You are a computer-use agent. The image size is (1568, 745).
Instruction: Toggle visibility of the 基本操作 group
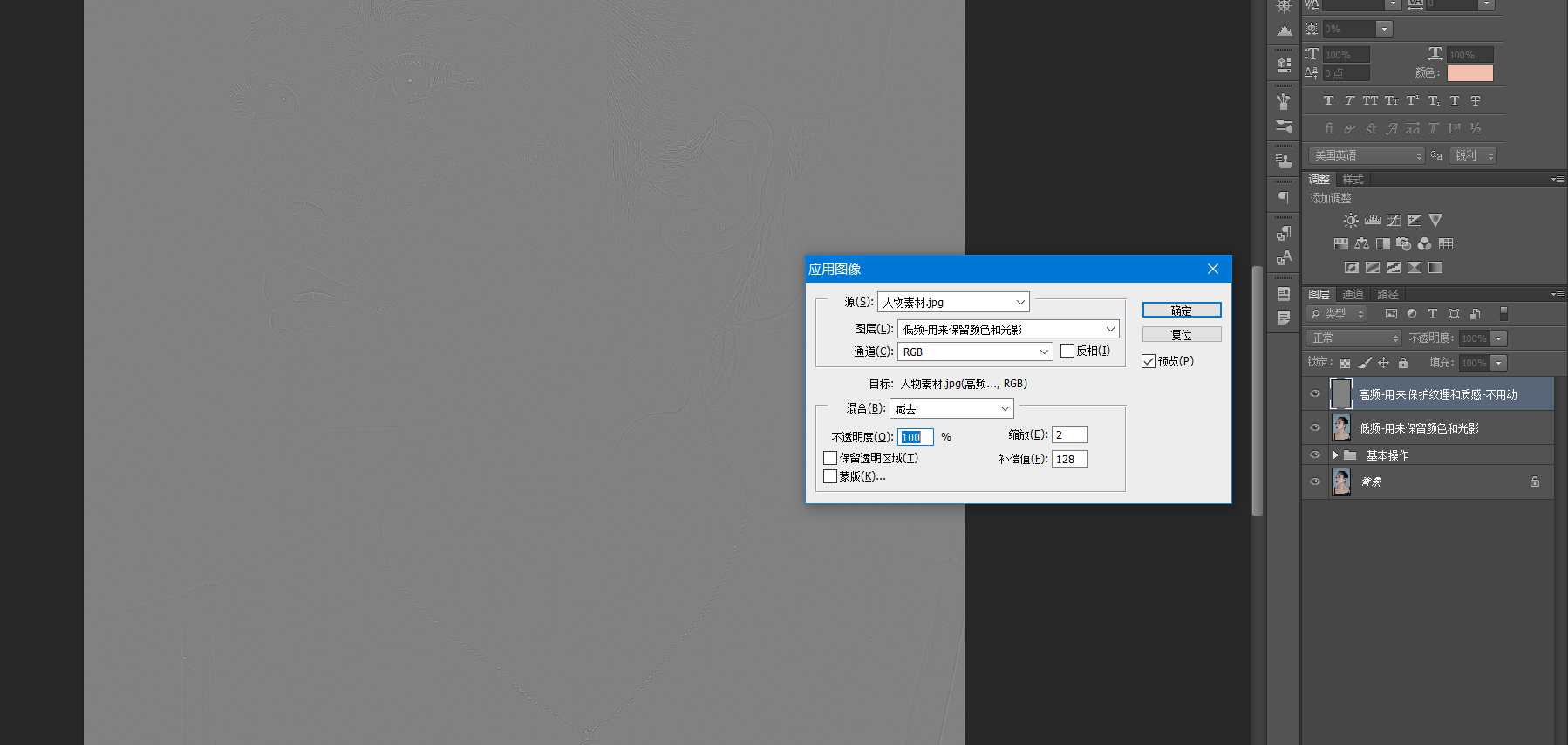click(x=1315, y=455)
